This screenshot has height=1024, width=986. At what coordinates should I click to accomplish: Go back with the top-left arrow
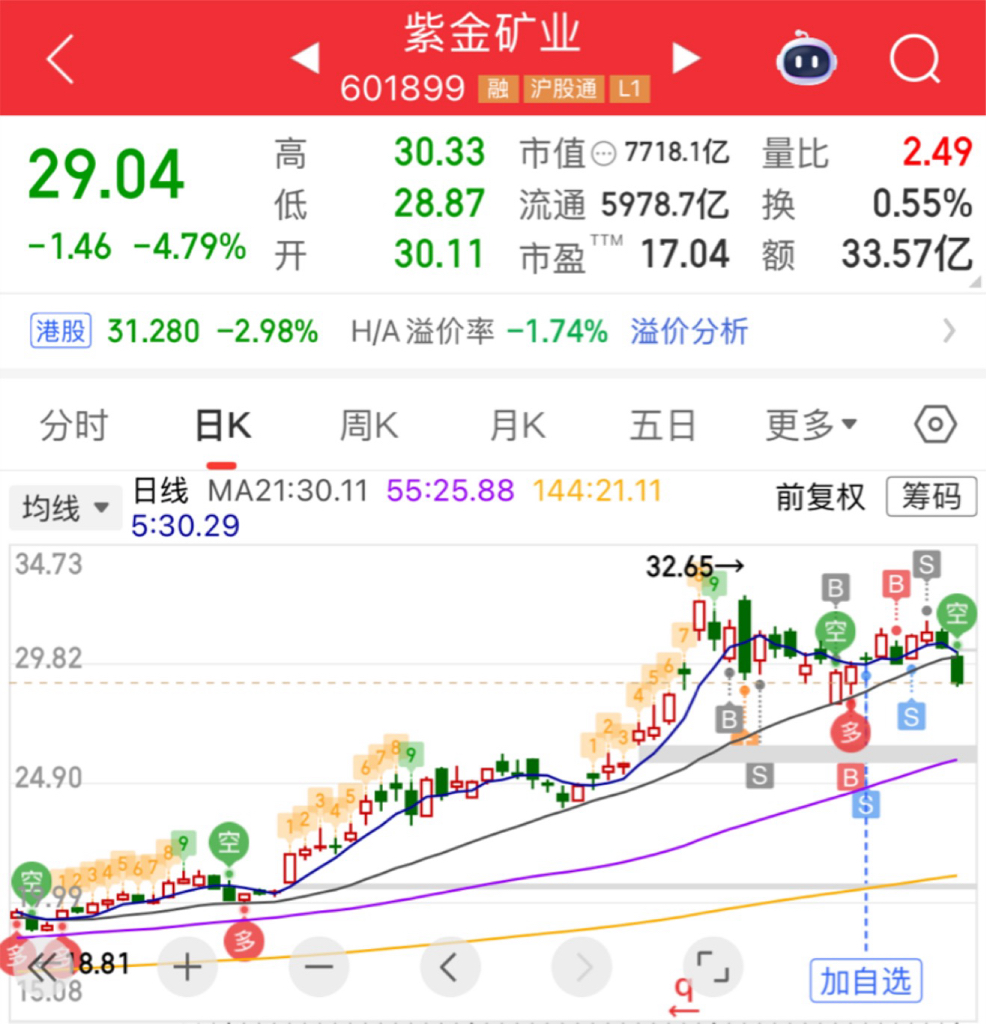pyautogui.click(x=60, y=59)
